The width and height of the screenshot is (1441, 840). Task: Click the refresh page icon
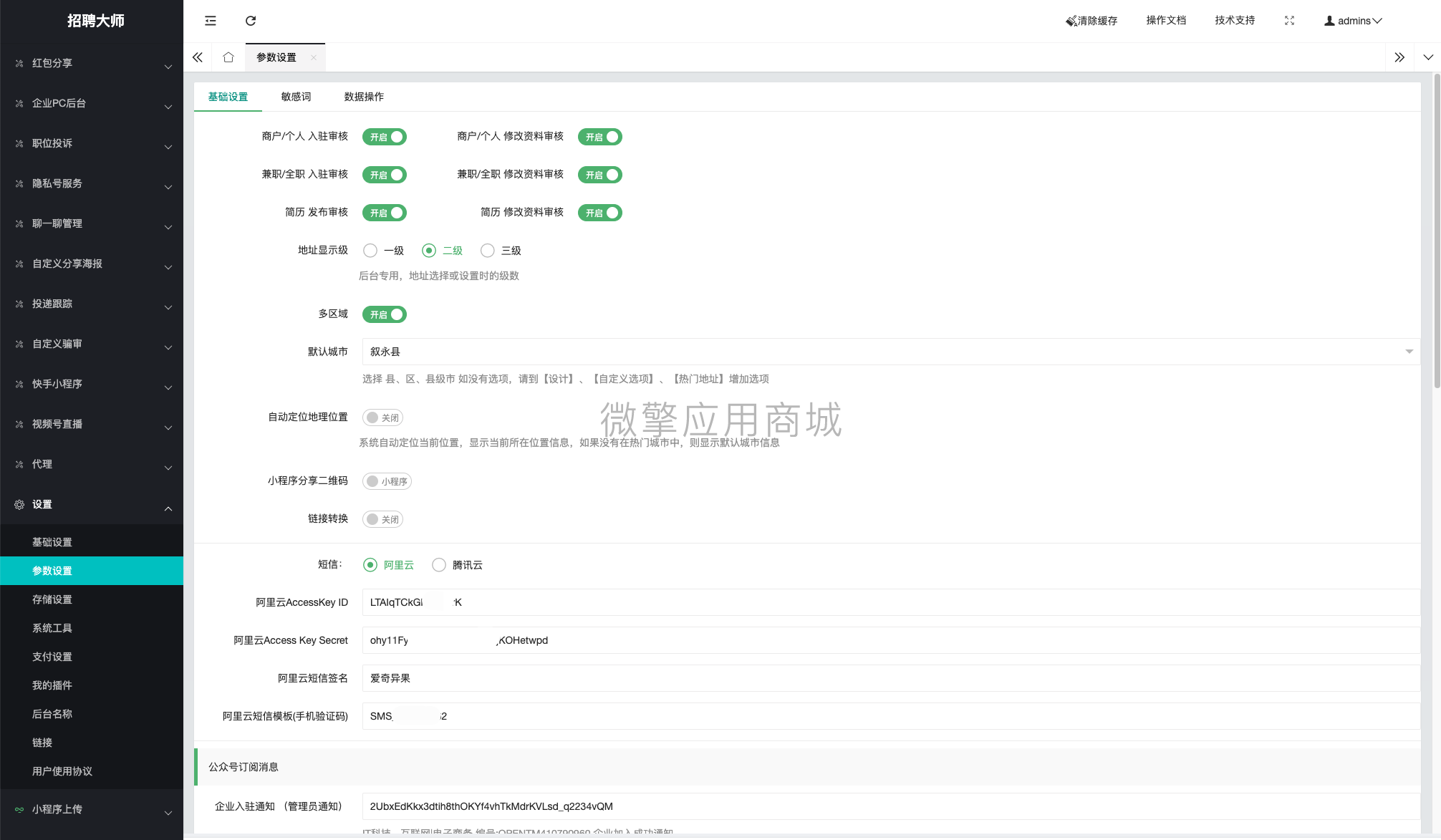[251, 21]
